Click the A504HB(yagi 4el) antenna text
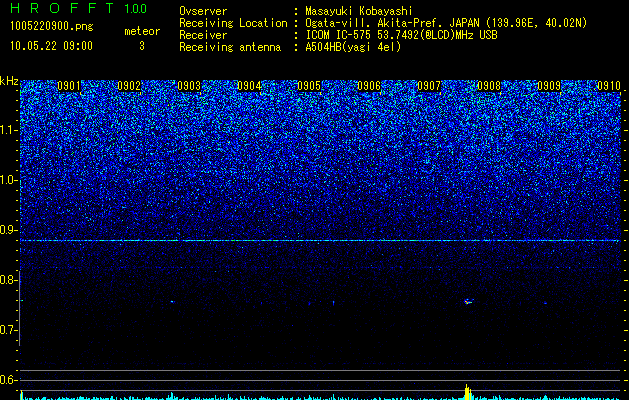629x400 pixels. [x=353, y=47]
